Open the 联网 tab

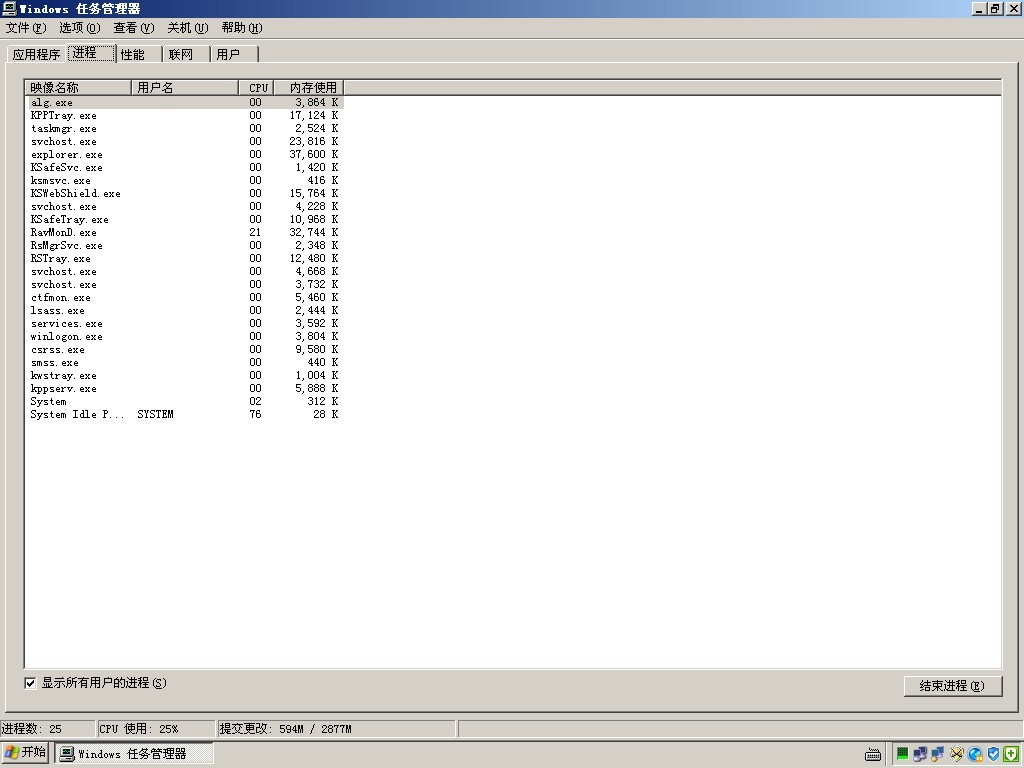(x=186, y=54)
